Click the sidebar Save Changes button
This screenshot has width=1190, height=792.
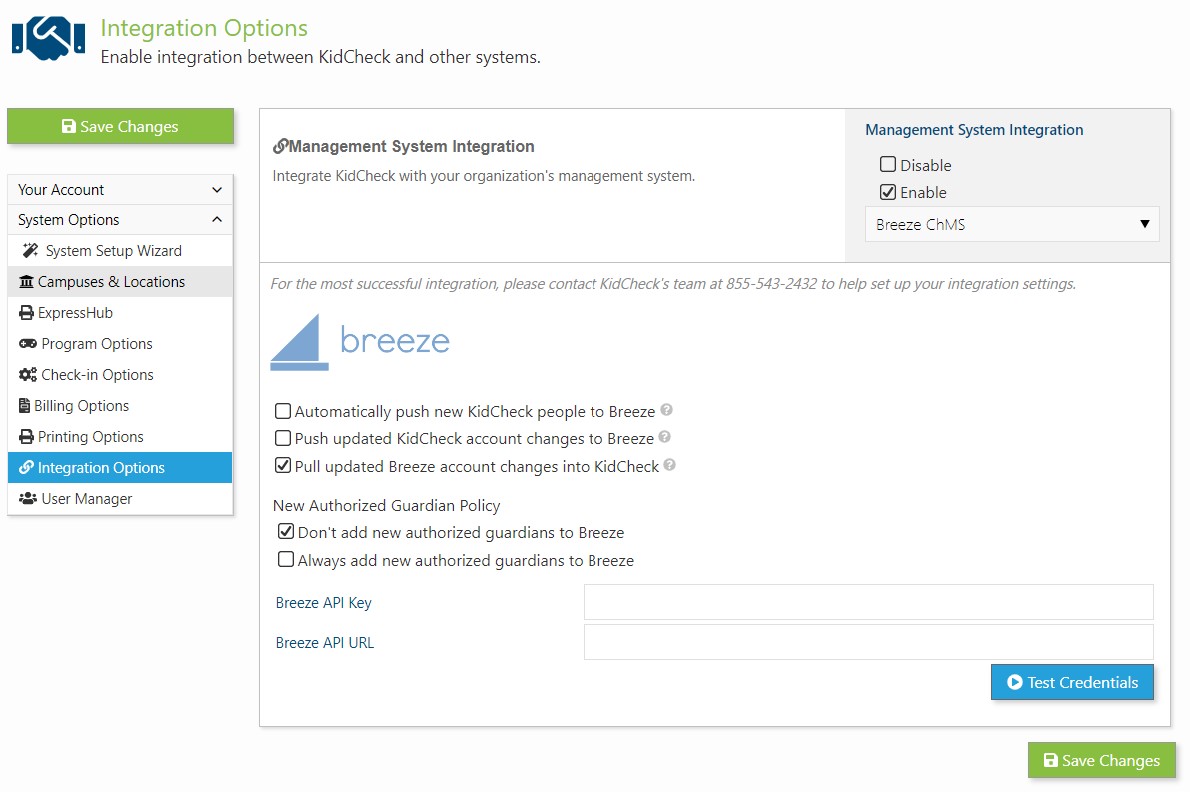point(121,126)
